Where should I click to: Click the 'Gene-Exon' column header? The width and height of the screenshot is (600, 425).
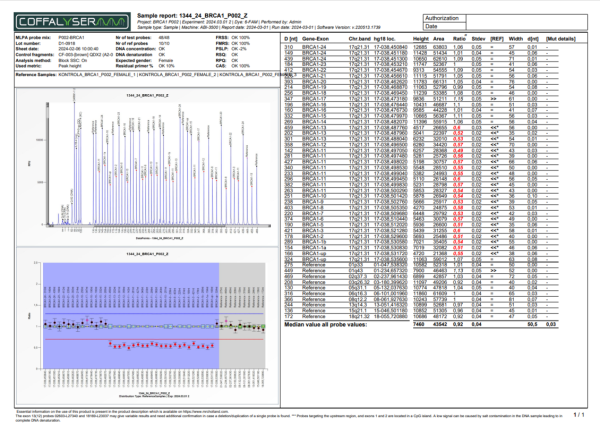pos(315,39)
